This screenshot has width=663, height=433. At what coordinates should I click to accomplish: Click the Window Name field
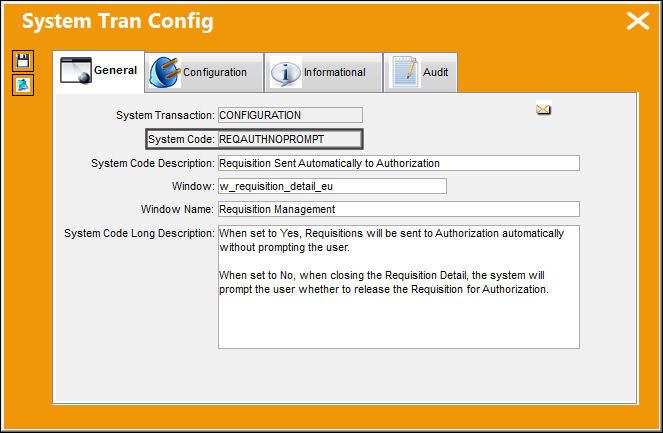tap(399, 209)
